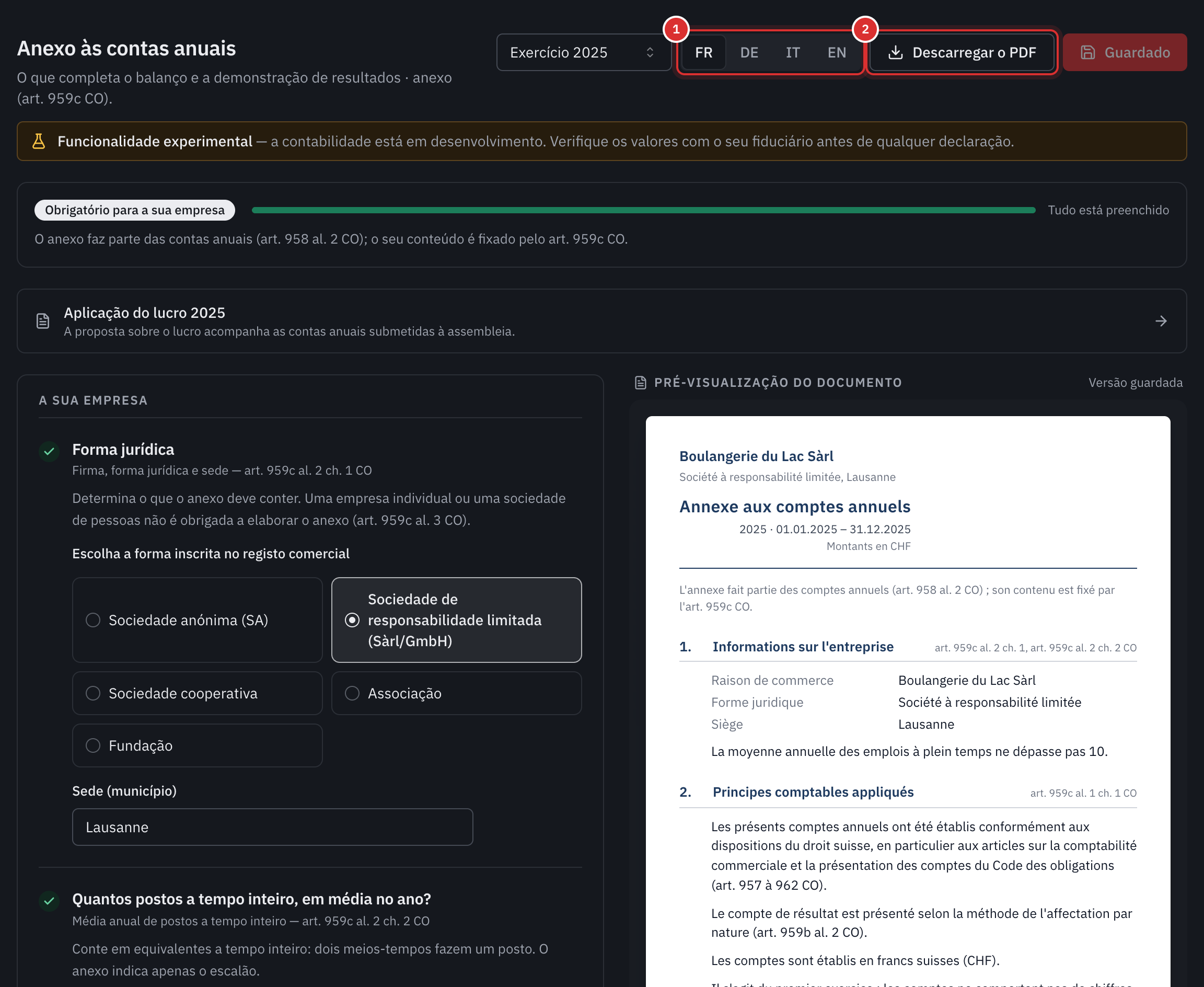Click the Tudo está preenchido status text
The height and width of the screenshot is (987, 1204).
pyautogui.click(x=1108, y=210)
